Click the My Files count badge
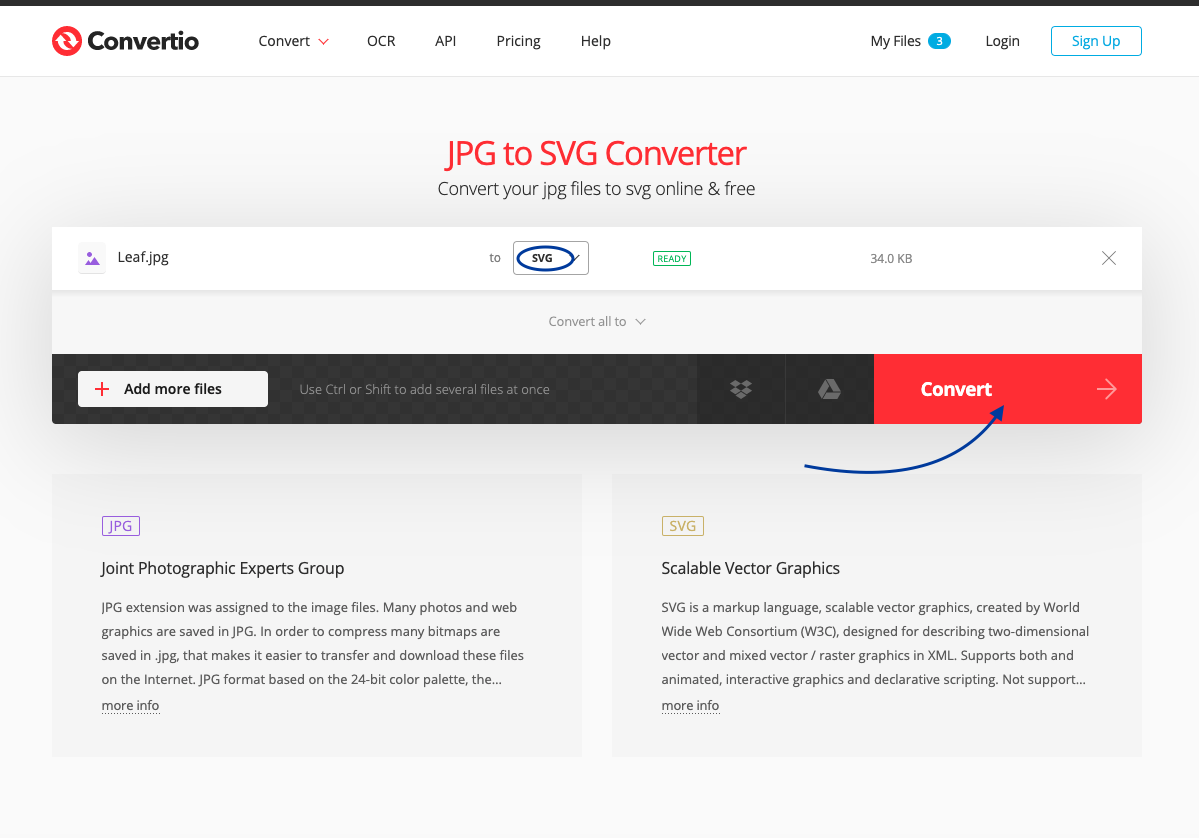Screen dimensions: 1199x838 (x=939, y=41)
